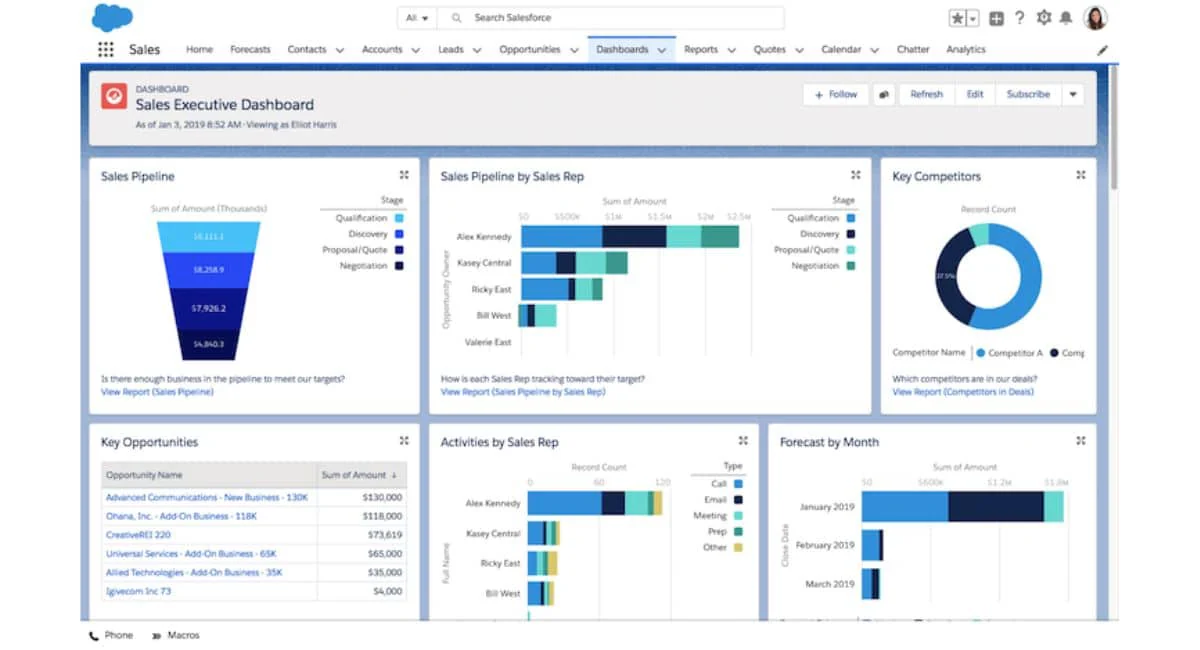Viewport: 1200px width, 650px height.
Task: Open View Report (Competitors in Deals) link
Action: 963,392
